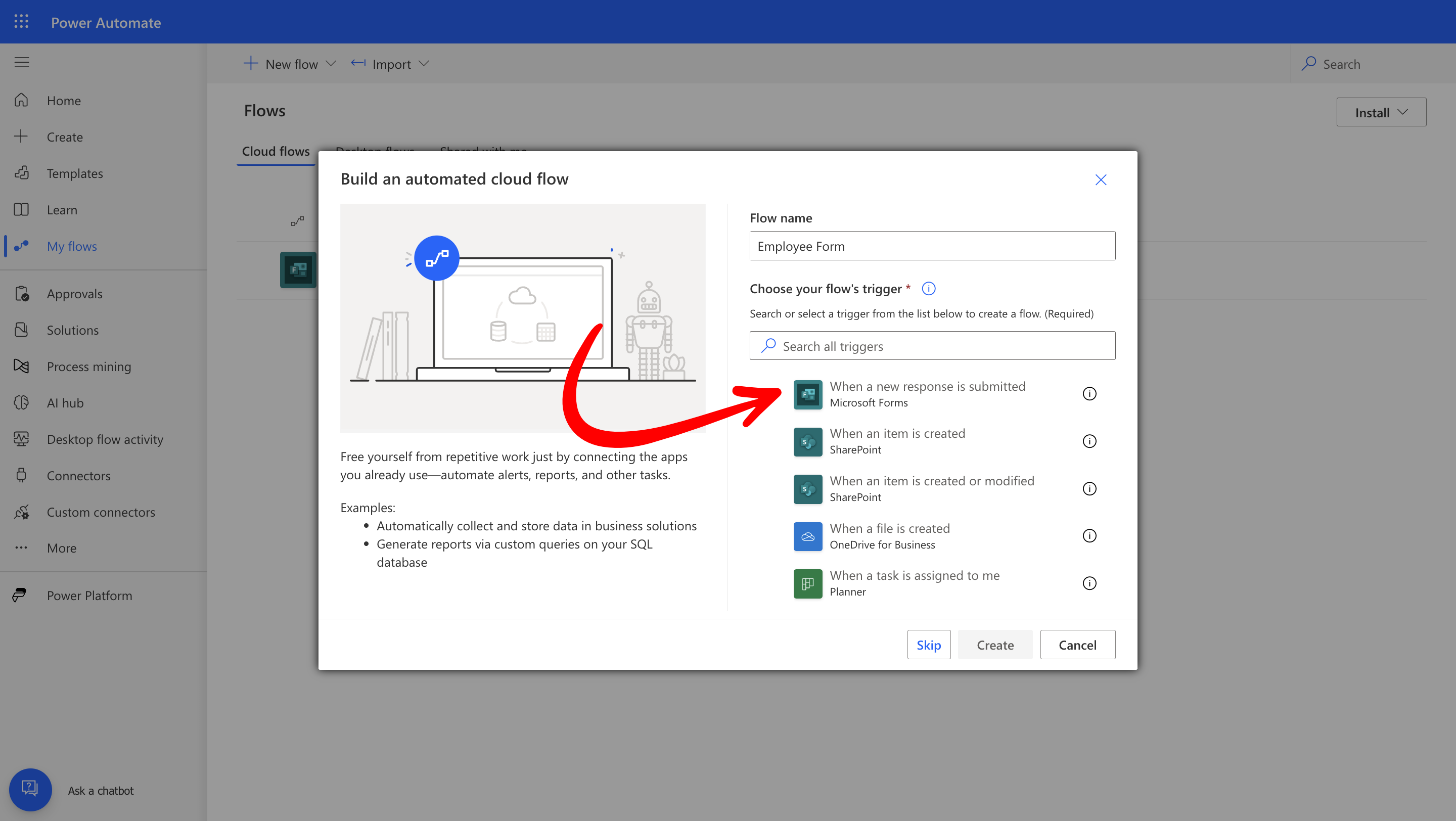Show info tooltip for flow trigger heading

(928, 289)
